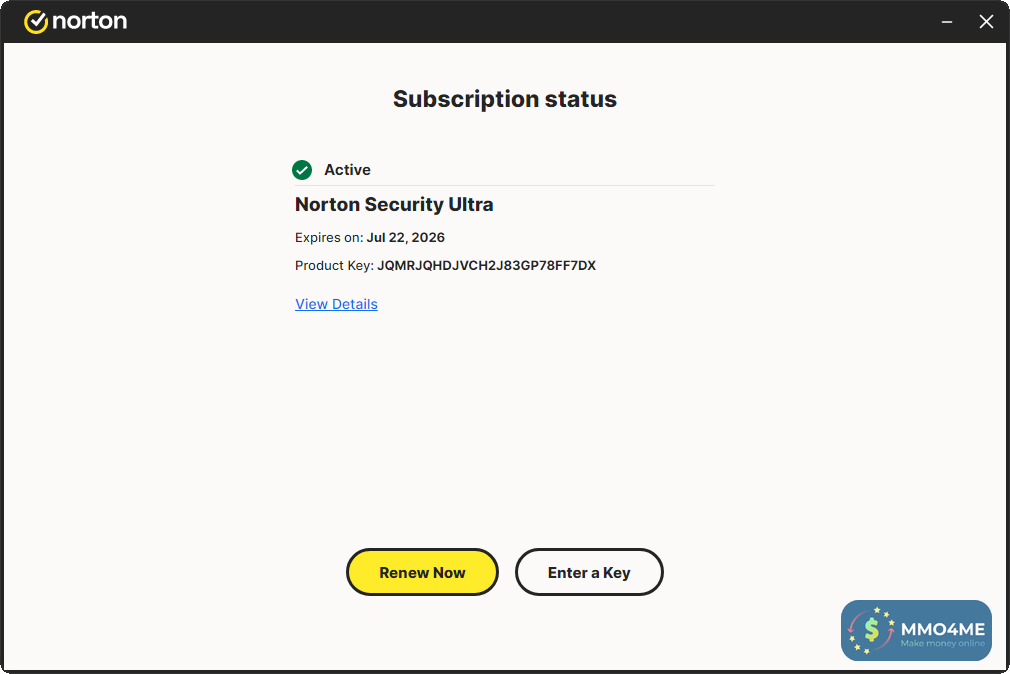Click the divider line under Active status

click(x=504, y=186)
